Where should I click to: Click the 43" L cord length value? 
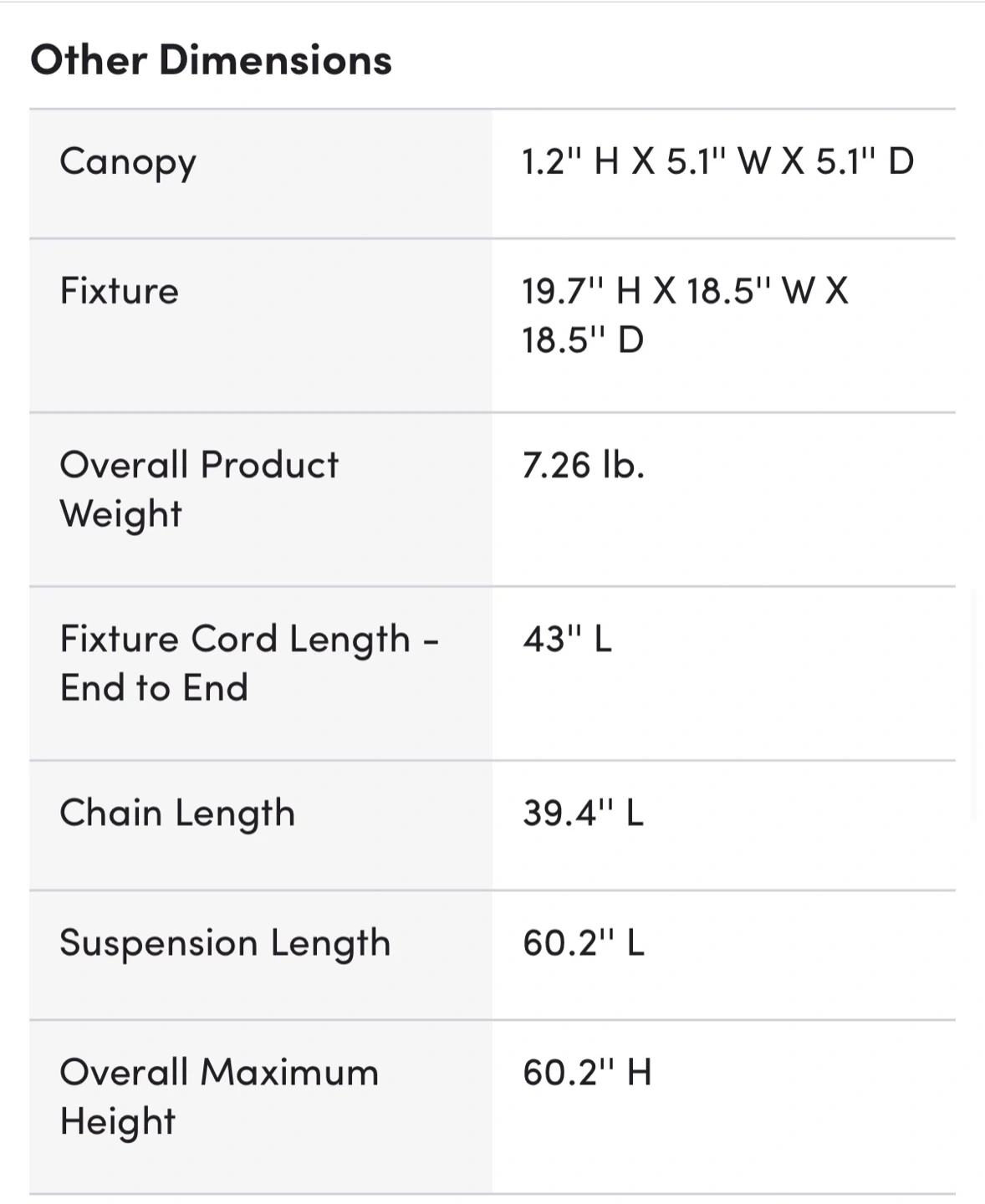click(x=567, y=640)
